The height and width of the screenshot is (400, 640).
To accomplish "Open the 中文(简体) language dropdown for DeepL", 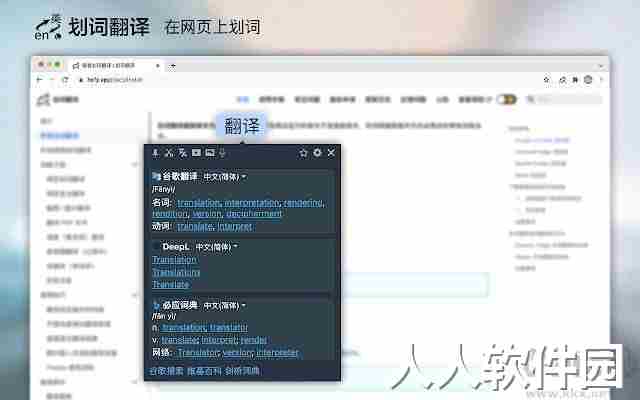I will click(216, 247).
